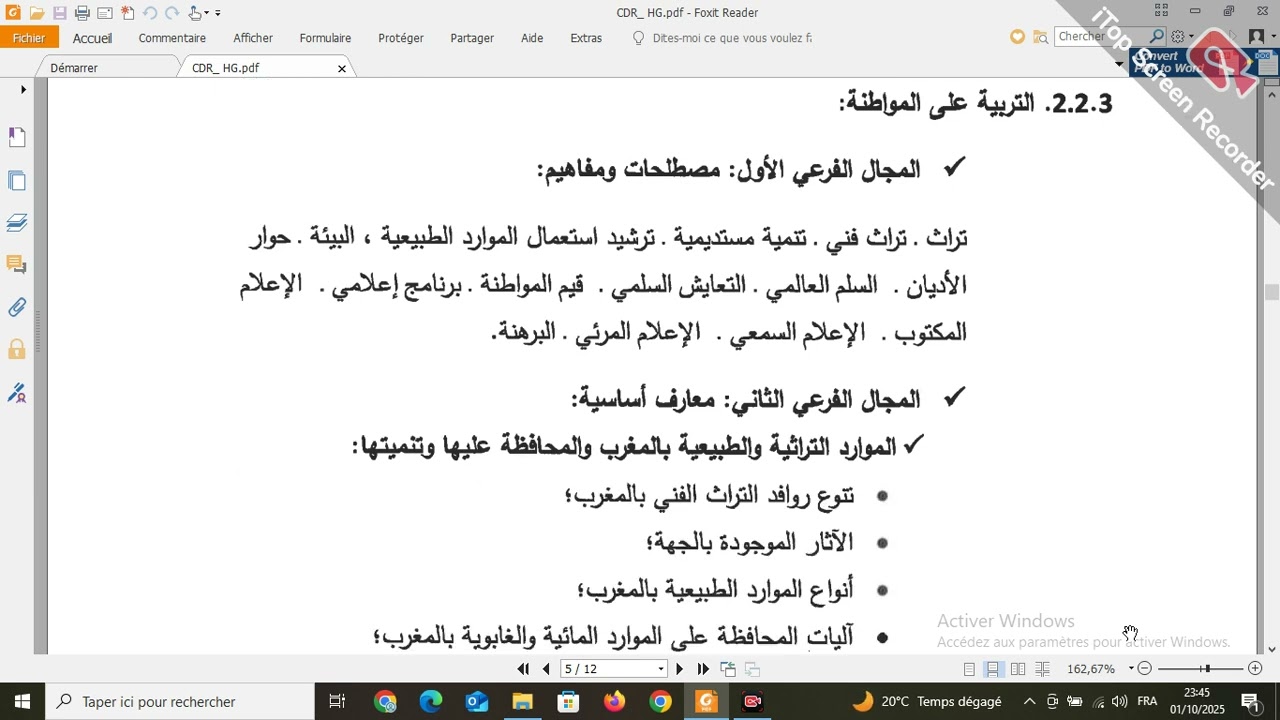
Task: Expand the left navigation panel arrow
Action: [x=23, y=90]
